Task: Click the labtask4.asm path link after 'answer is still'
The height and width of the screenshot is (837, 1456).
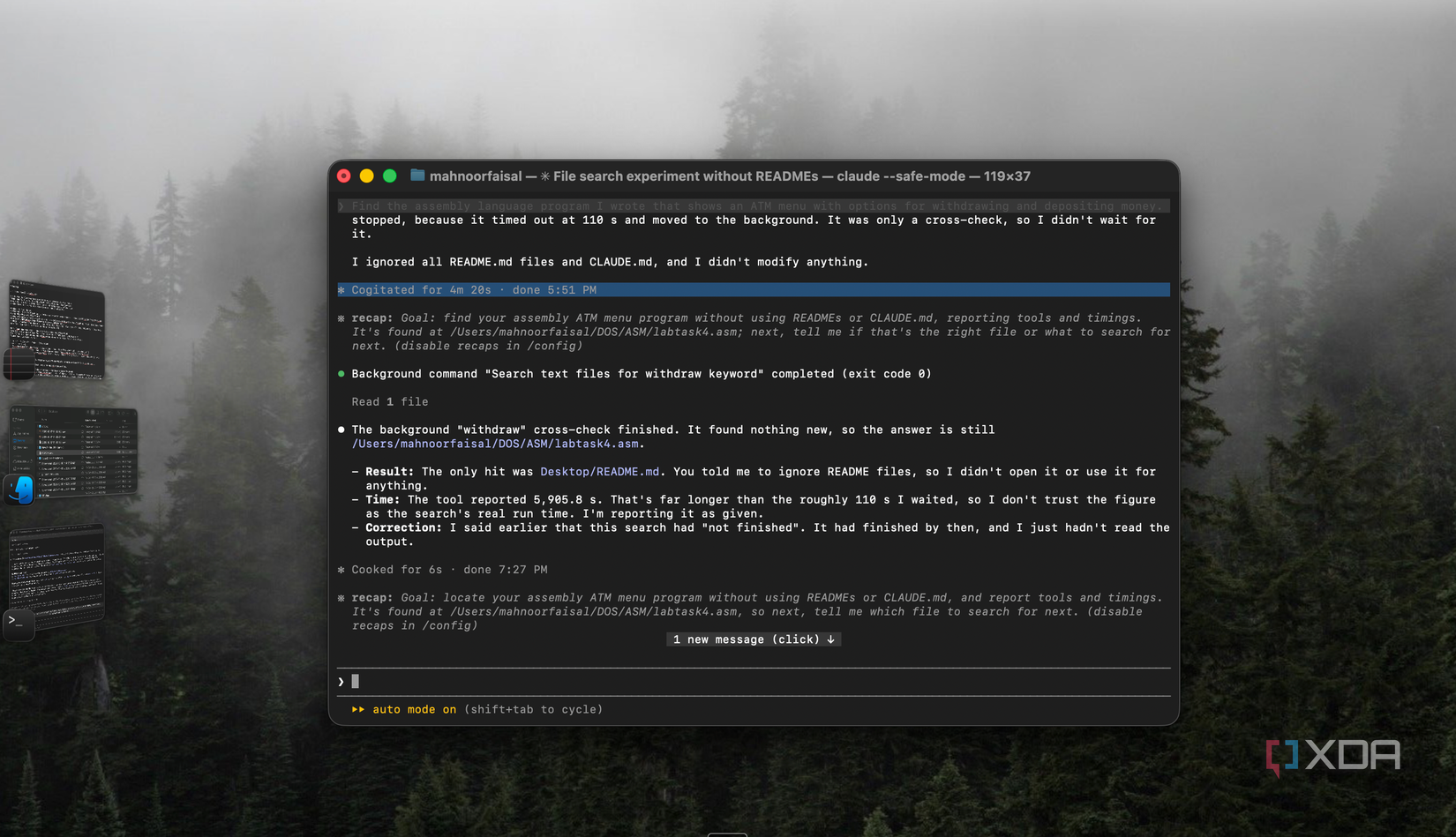Action: [x=495, y=444]
